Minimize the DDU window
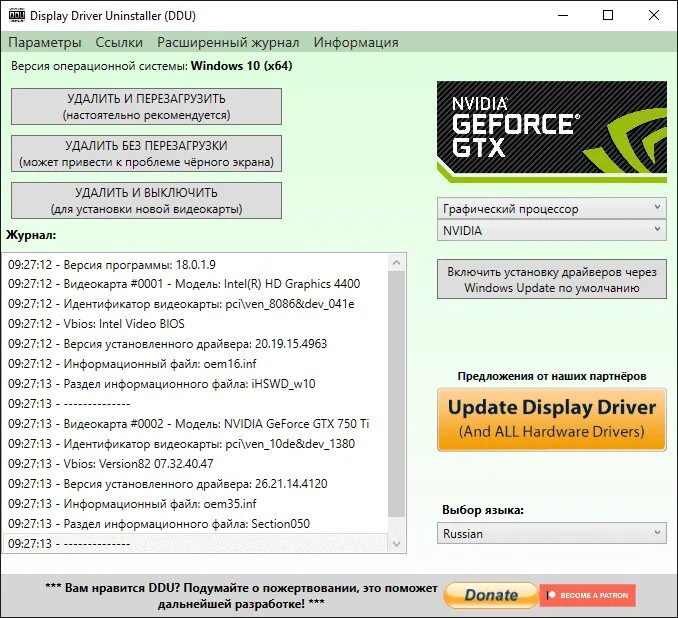This screenshot has height=618, width=678. (563, 16)
